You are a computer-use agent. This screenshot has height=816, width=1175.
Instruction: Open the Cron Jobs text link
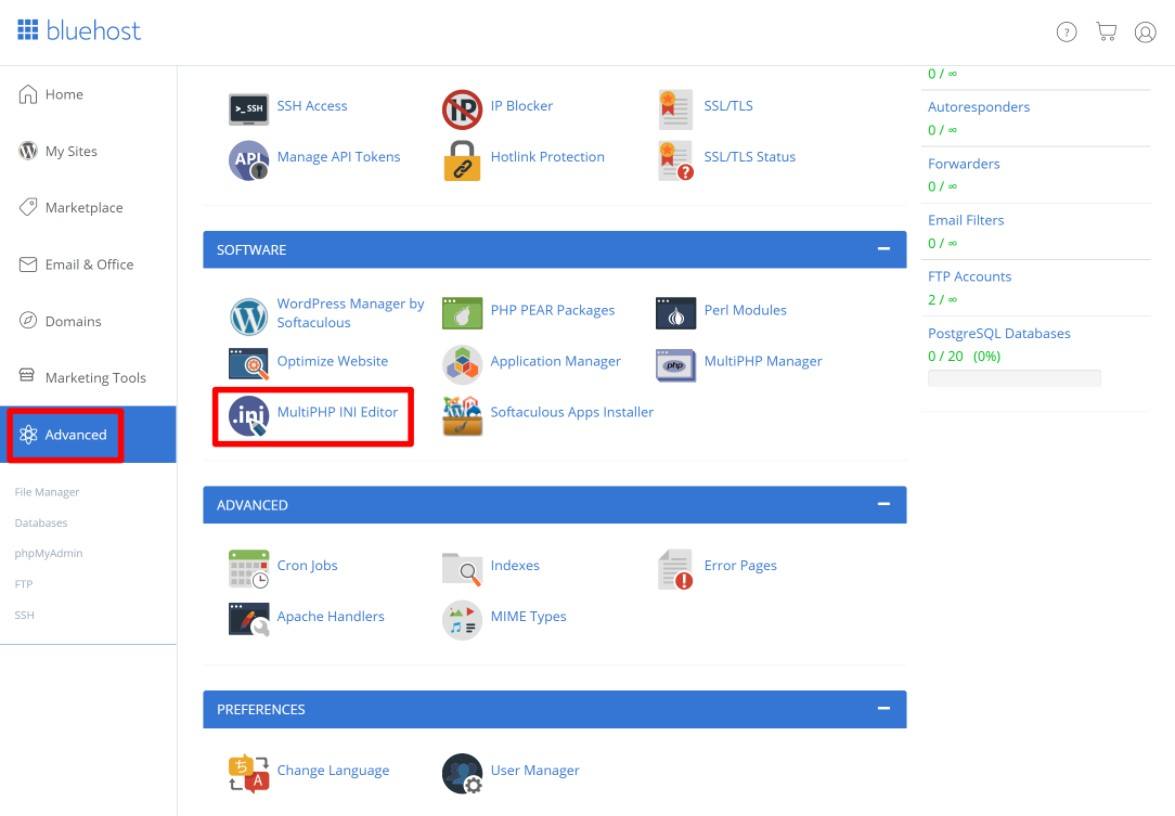tap(307, 566)
